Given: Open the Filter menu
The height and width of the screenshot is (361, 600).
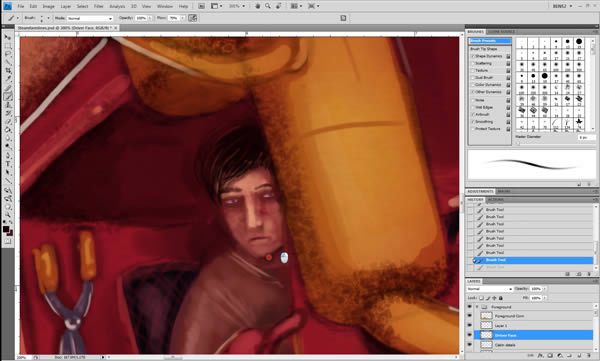Looking at the screenshot, I should click(x=99, y=7).
